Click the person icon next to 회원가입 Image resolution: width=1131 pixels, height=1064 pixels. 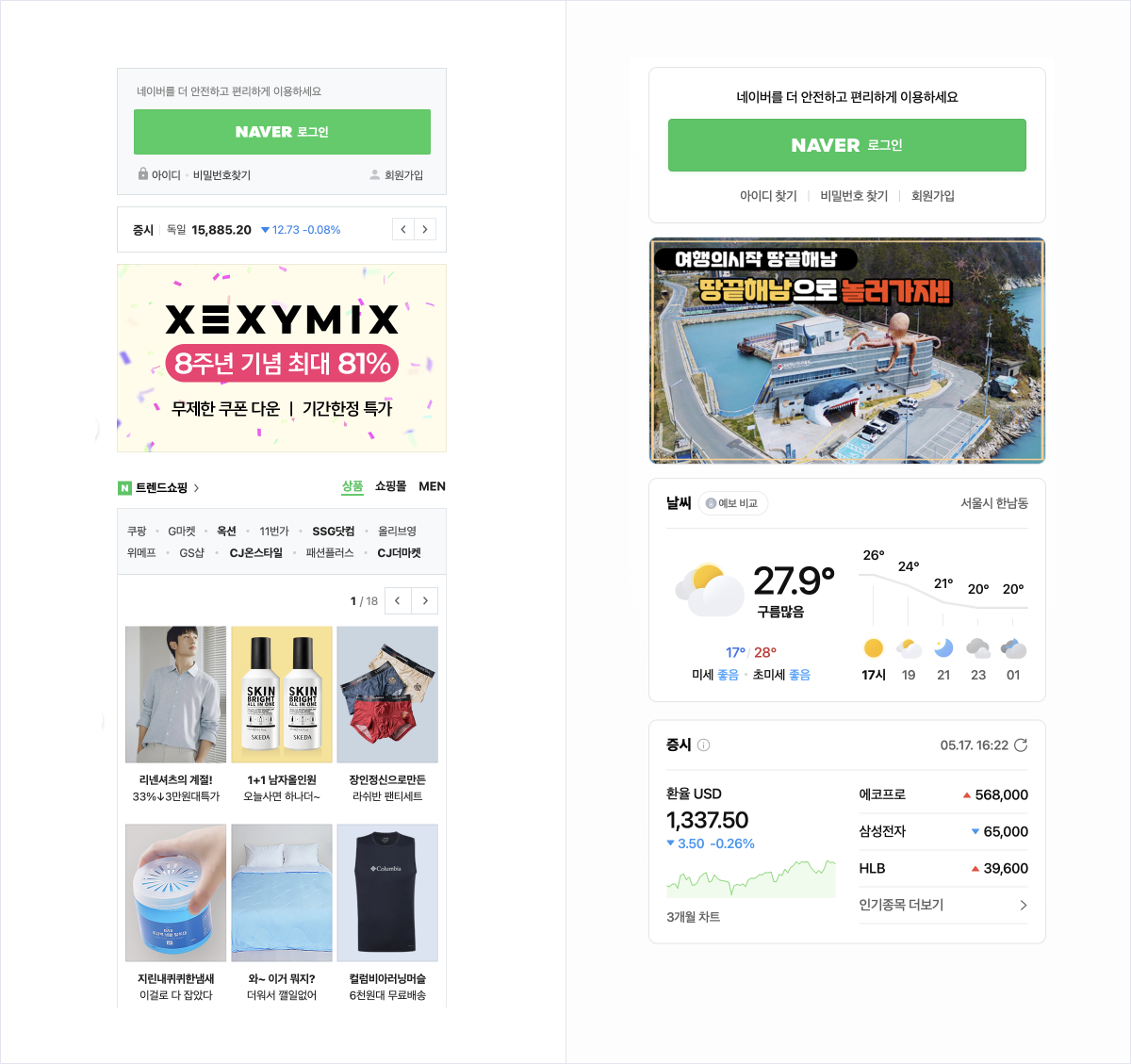[x=375, y=175]
